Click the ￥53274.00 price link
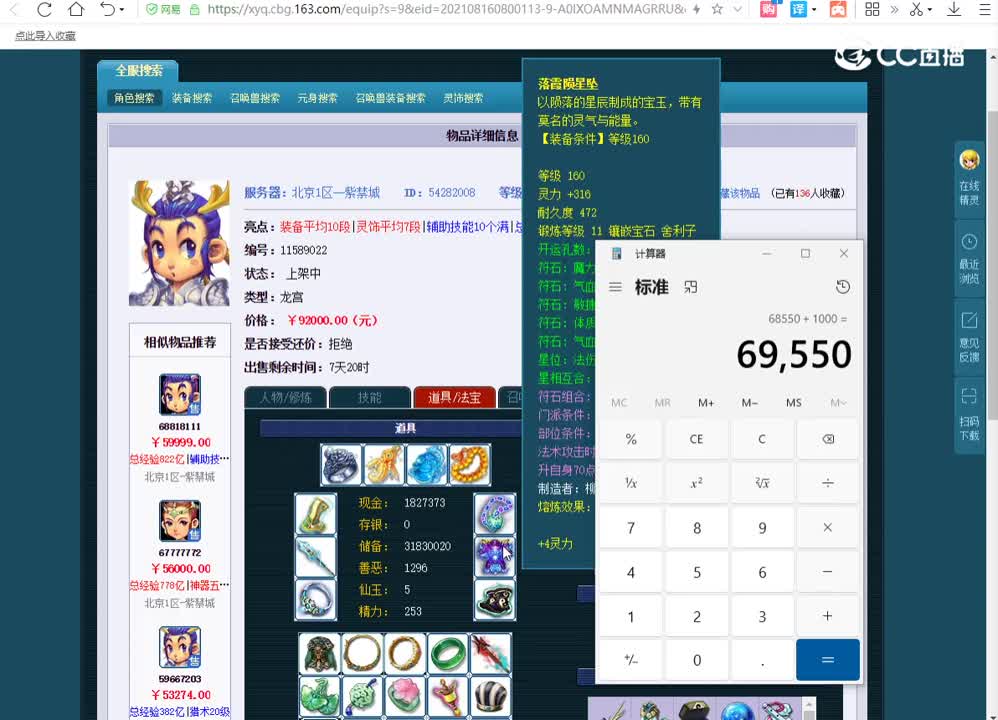This screenshot has height=720, width=998. click(x=181, y=695)
